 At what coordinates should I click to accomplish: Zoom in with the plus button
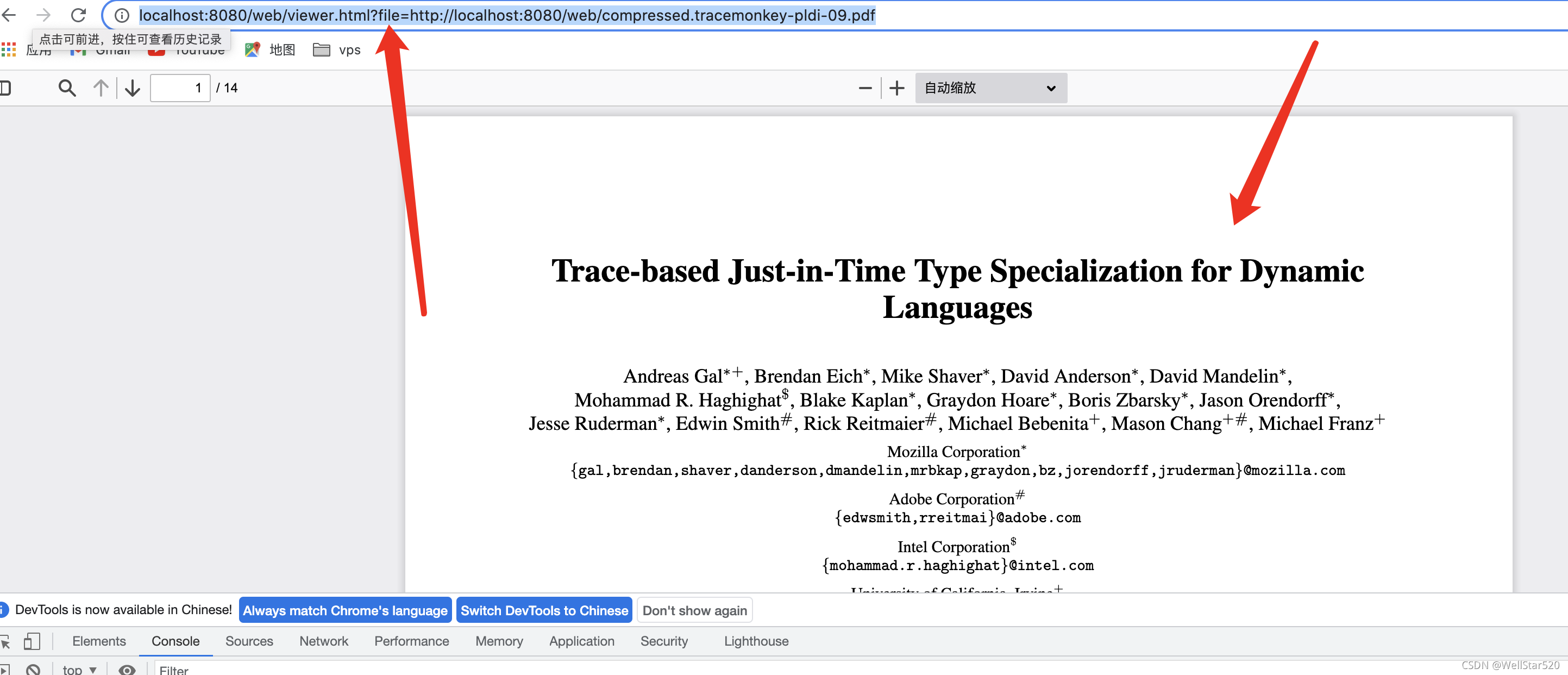coord(896,88)
